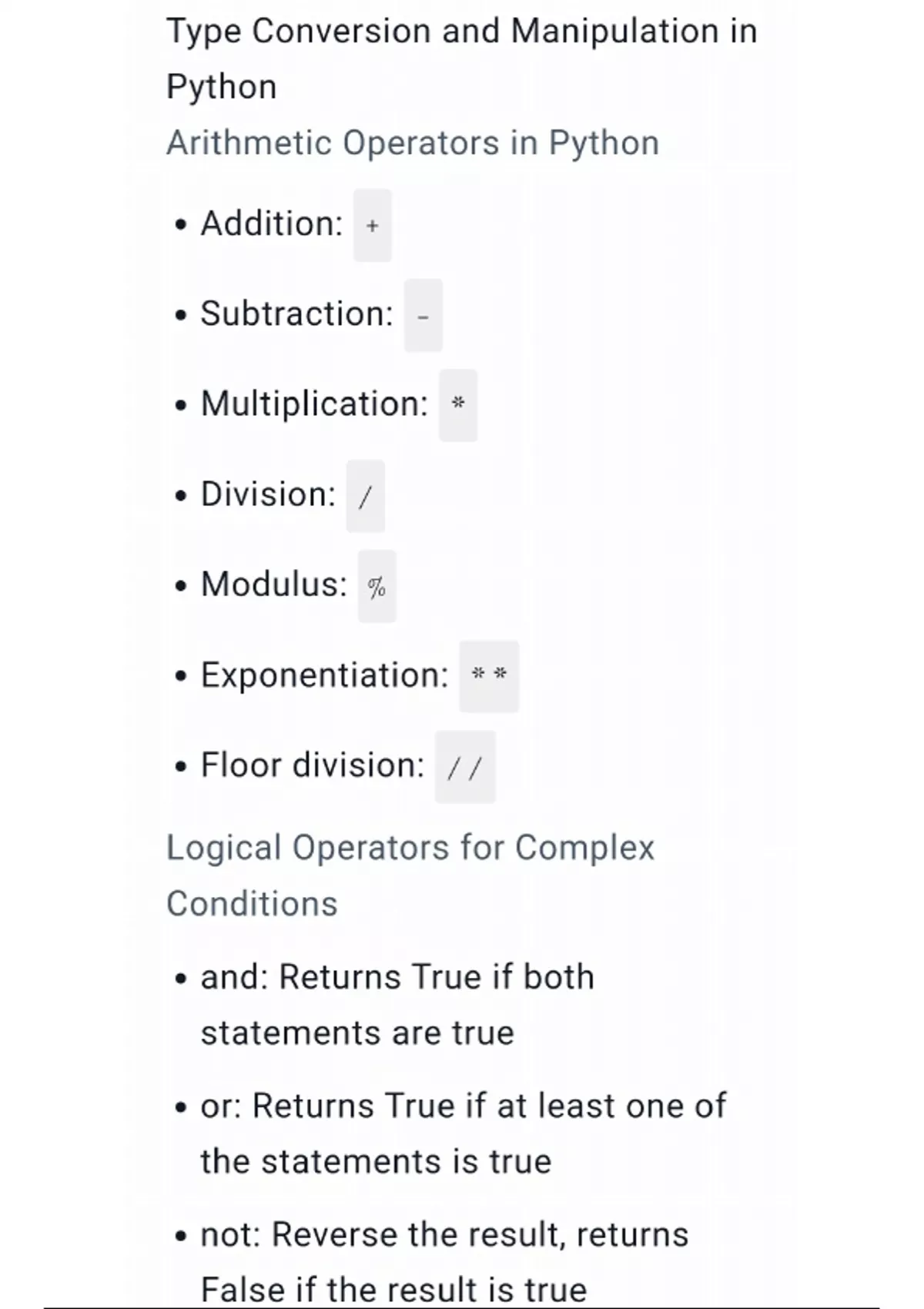Screen dimensions: 924x1309
Task: Click the Arithmetic Operators in Python heading
Action: (413, 143)
